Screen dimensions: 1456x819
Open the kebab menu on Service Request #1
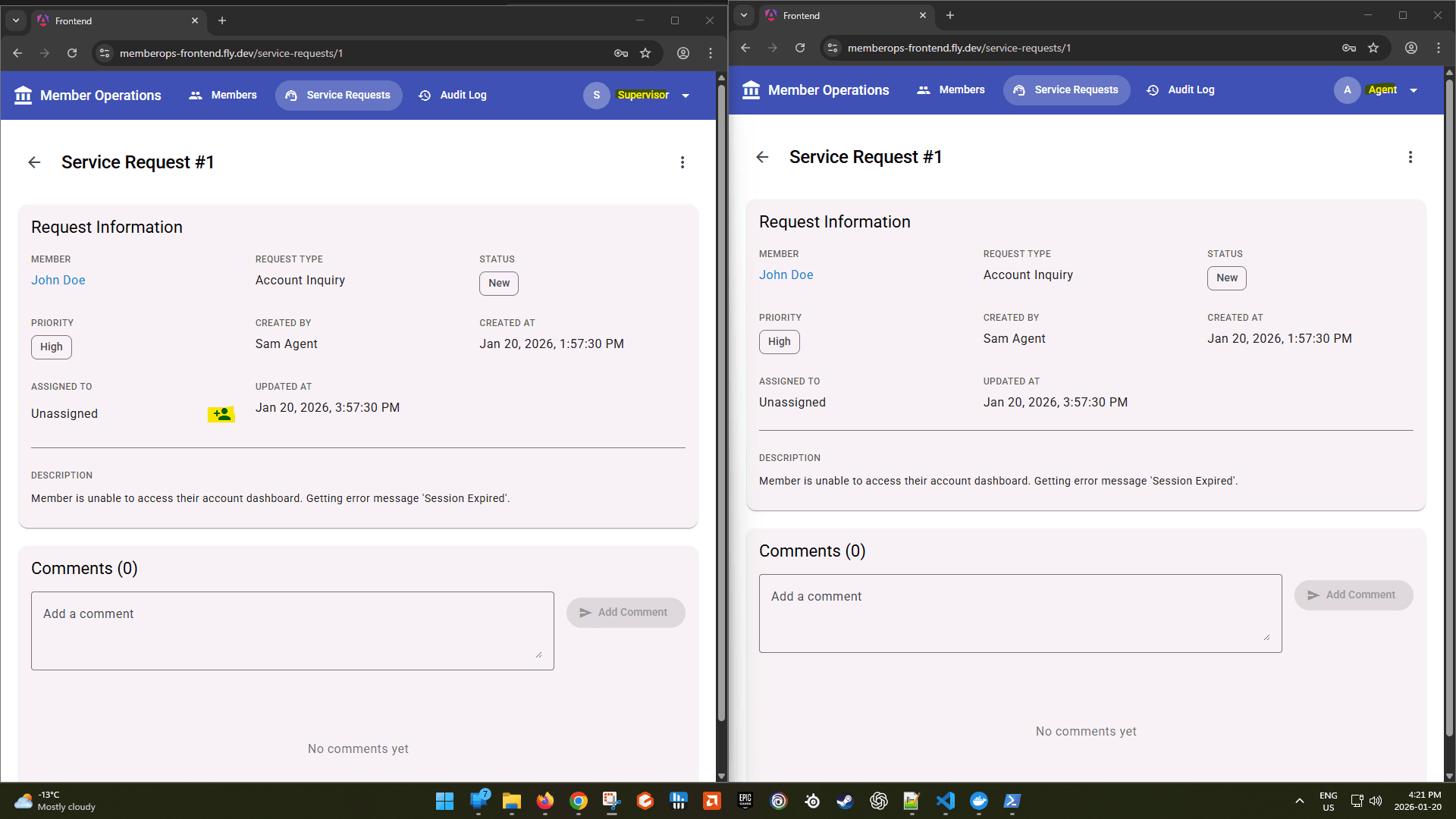(x=682, y=162)
